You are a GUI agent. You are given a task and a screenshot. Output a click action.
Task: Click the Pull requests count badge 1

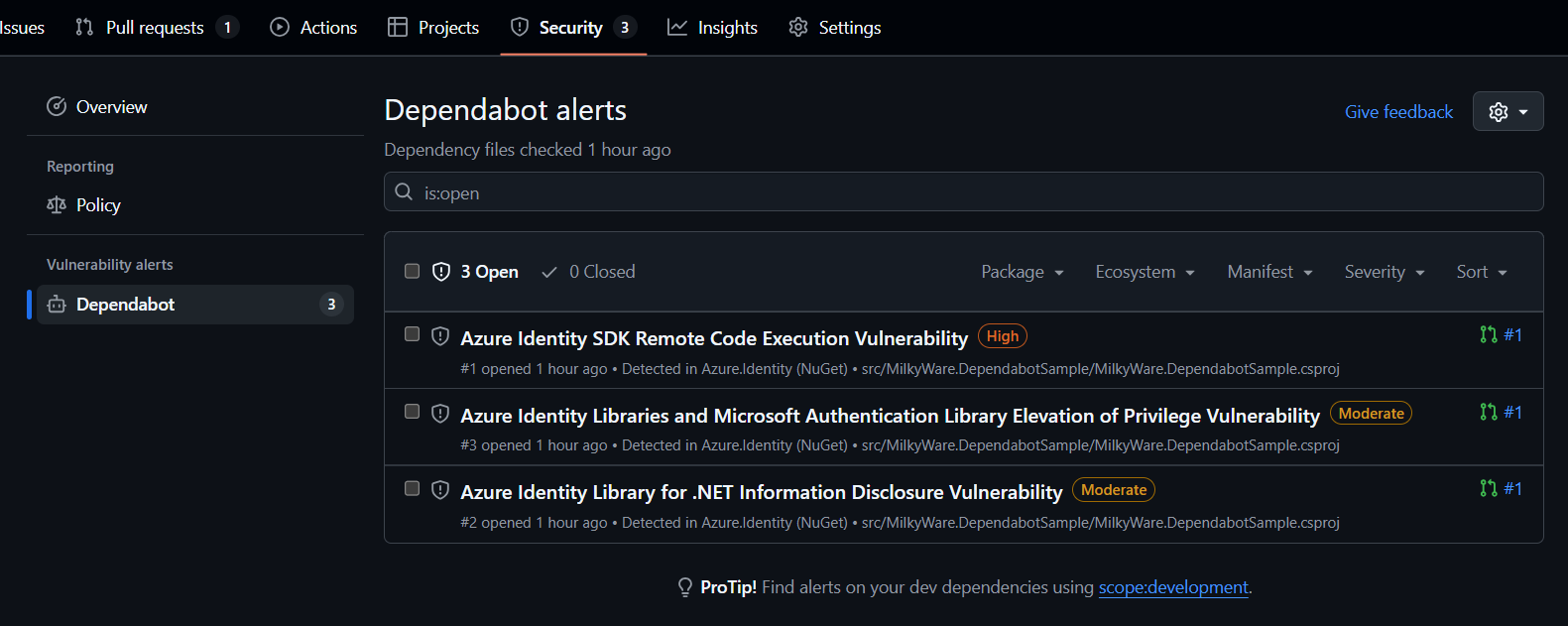tap(227, 27)
